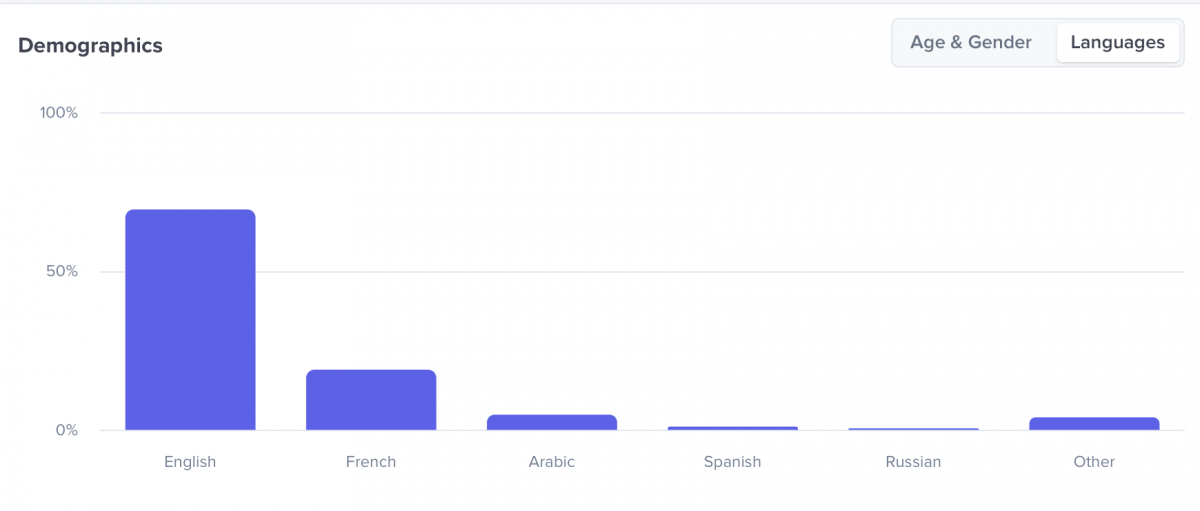
Task: Select the Arabic bar
Action: click(552, 422)
